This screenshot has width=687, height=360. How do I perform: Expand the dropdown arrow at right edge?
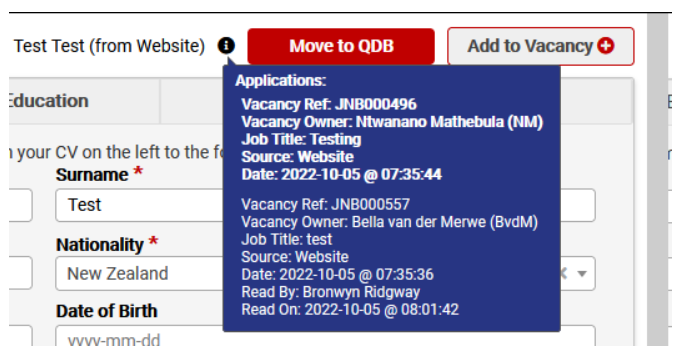[x=581, y=274]
